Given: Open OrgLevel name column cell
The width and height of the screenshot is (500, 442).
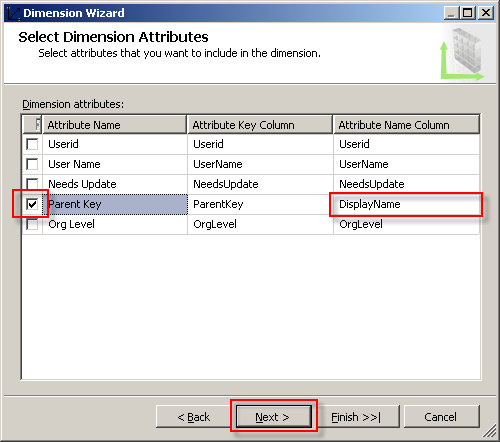Looking at the screenshot, I should [x=406, y=224].
